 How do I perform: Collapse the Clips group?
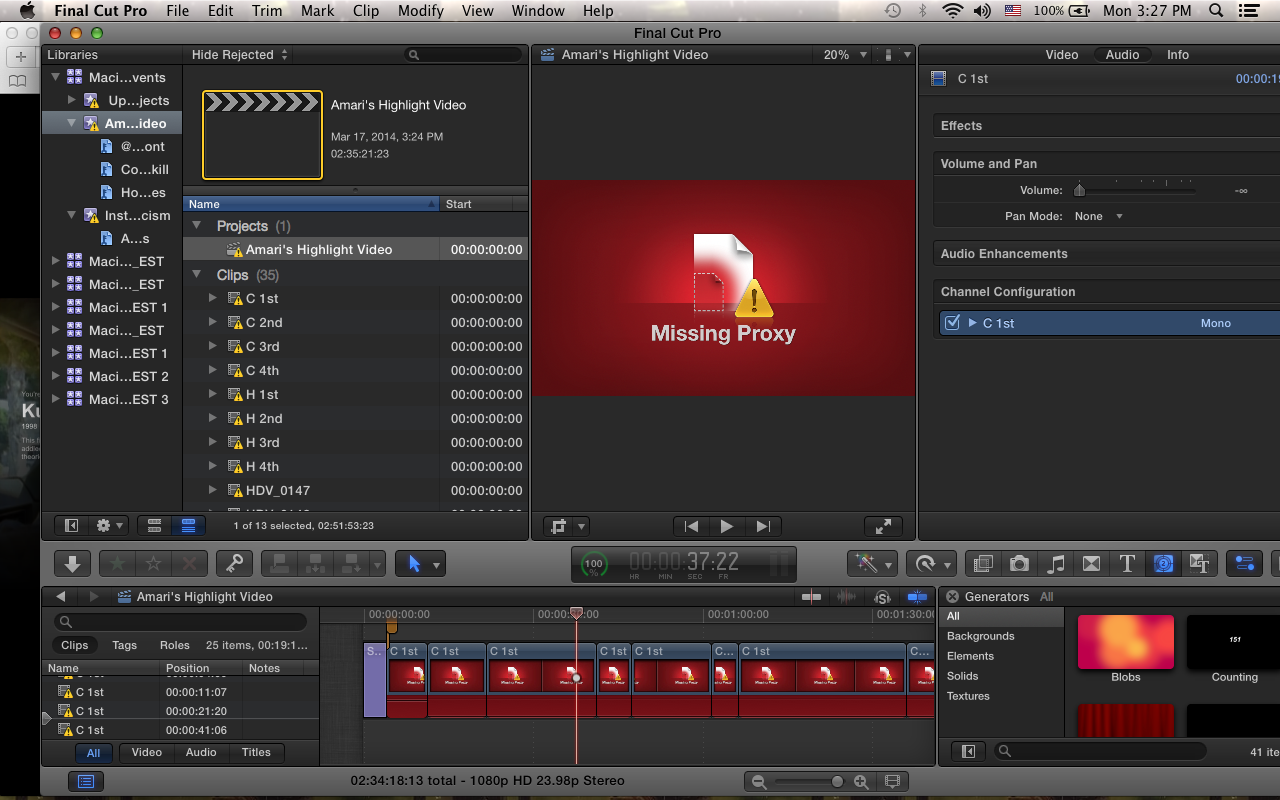coord(197,274)
